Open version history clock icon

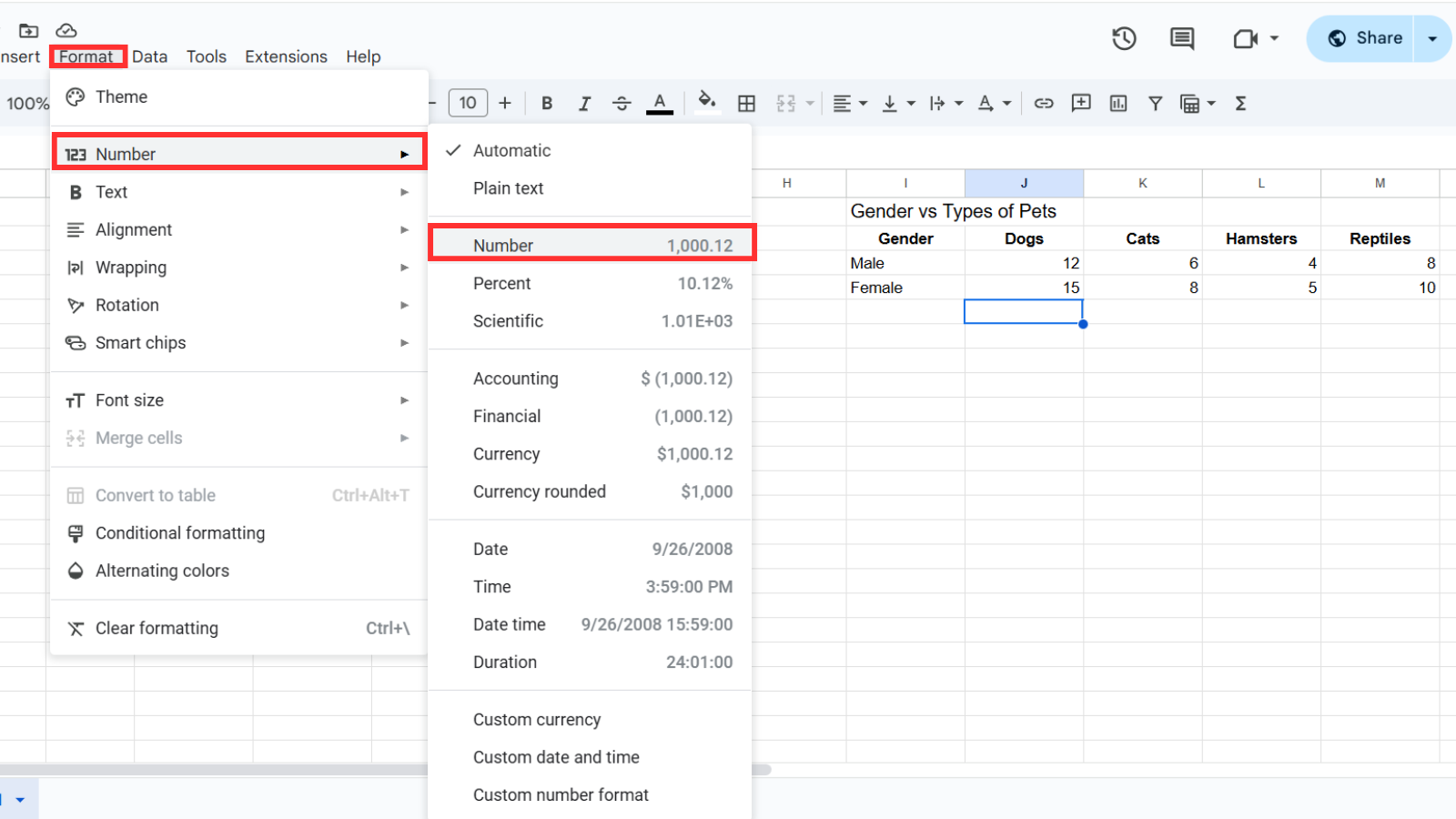pos(1124,38)
